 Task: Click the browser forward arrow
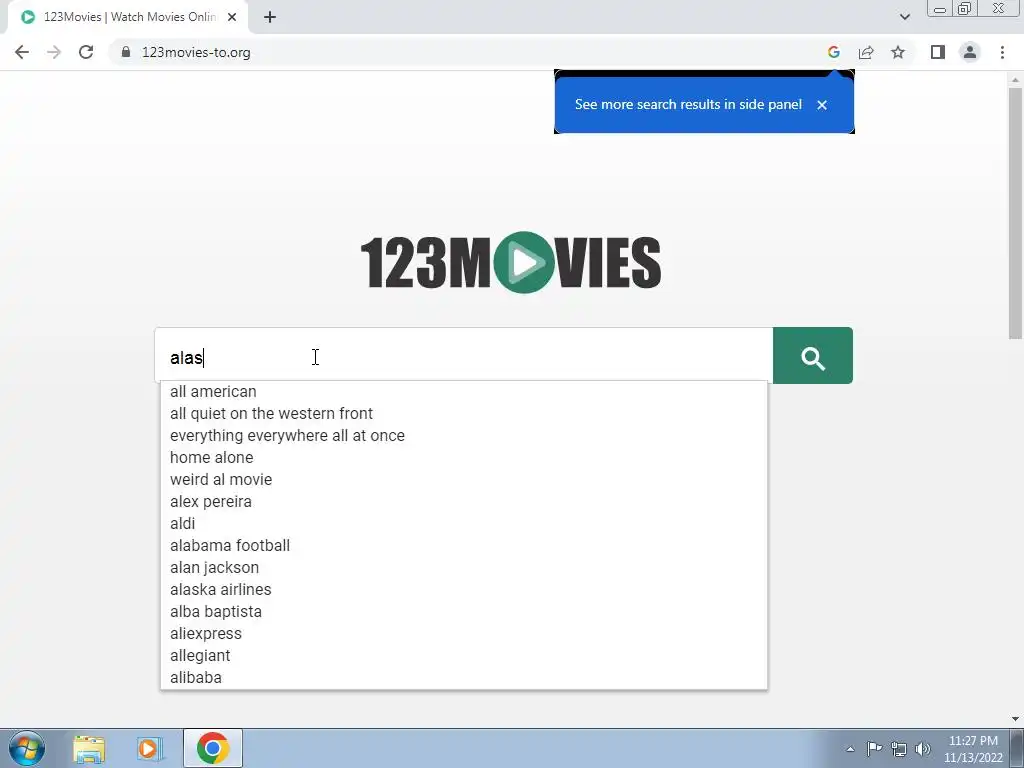(x=54, y=52)
